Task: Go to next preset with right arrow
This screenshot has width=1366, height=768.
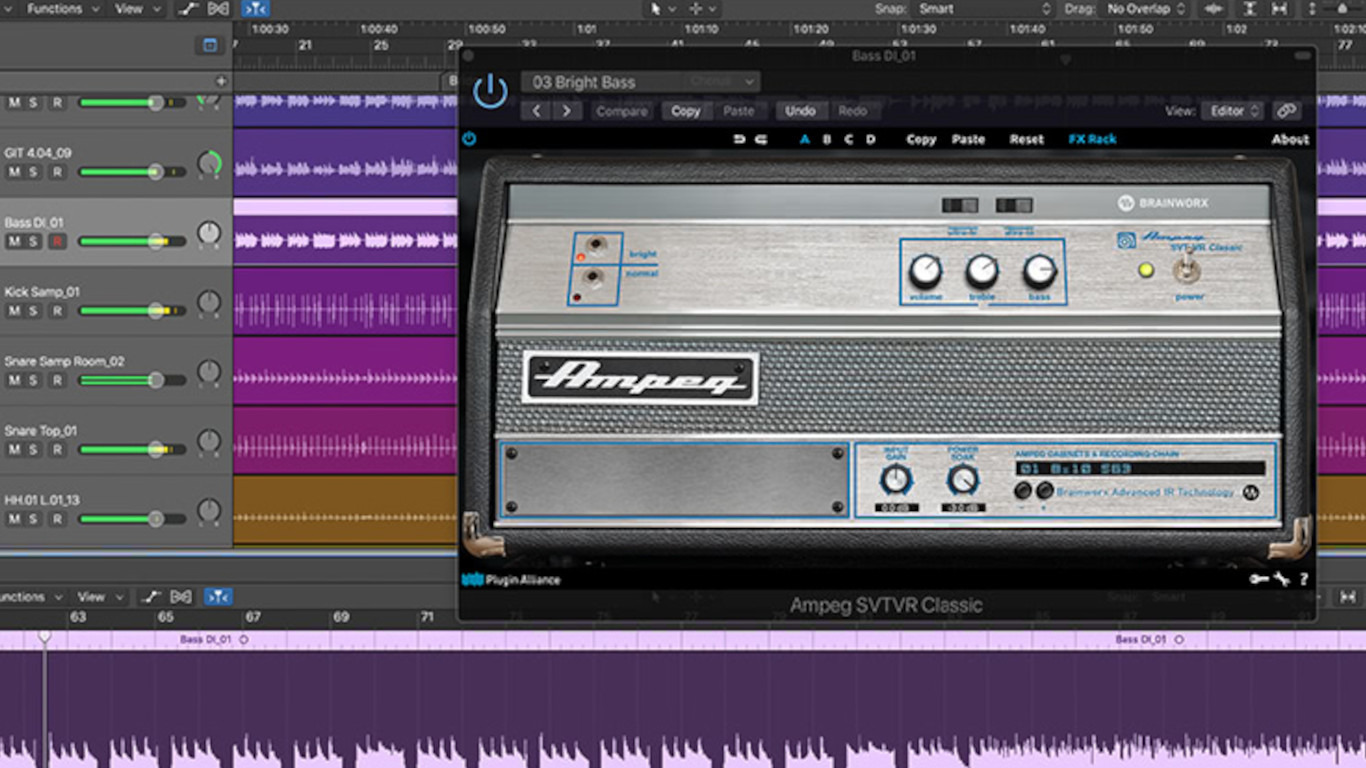Action: point(566,111)
